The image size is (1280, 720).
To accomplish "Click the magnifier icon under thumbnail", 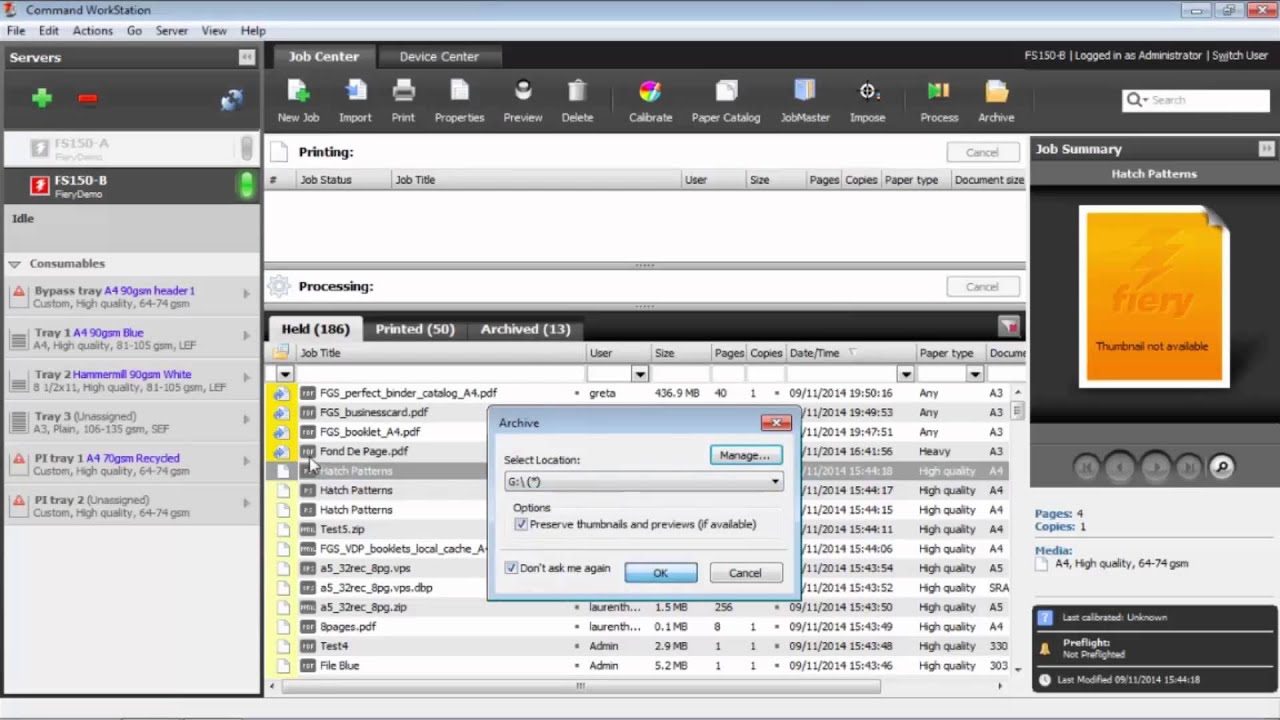I will coord(1221,466).
